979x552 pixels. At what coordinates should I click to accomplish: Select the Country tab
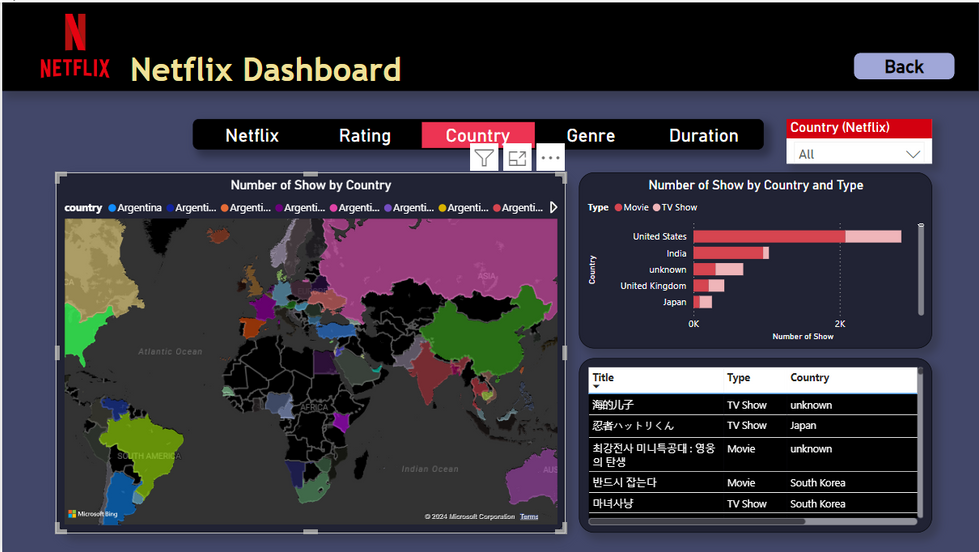pyautogui.click(x=478, y=136)
